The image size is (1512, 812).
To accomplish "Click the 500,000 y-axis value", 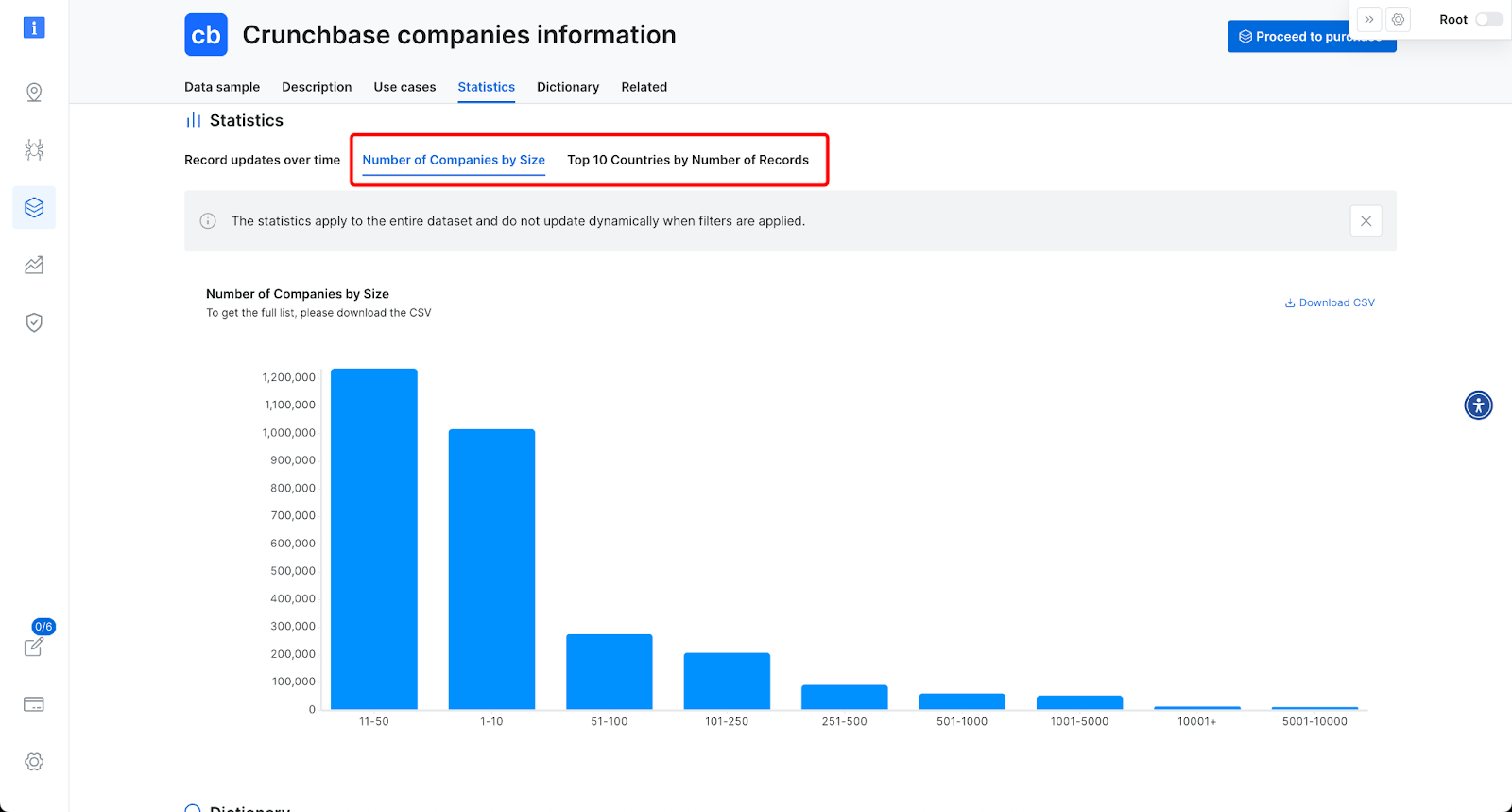I will coord(293,571).
